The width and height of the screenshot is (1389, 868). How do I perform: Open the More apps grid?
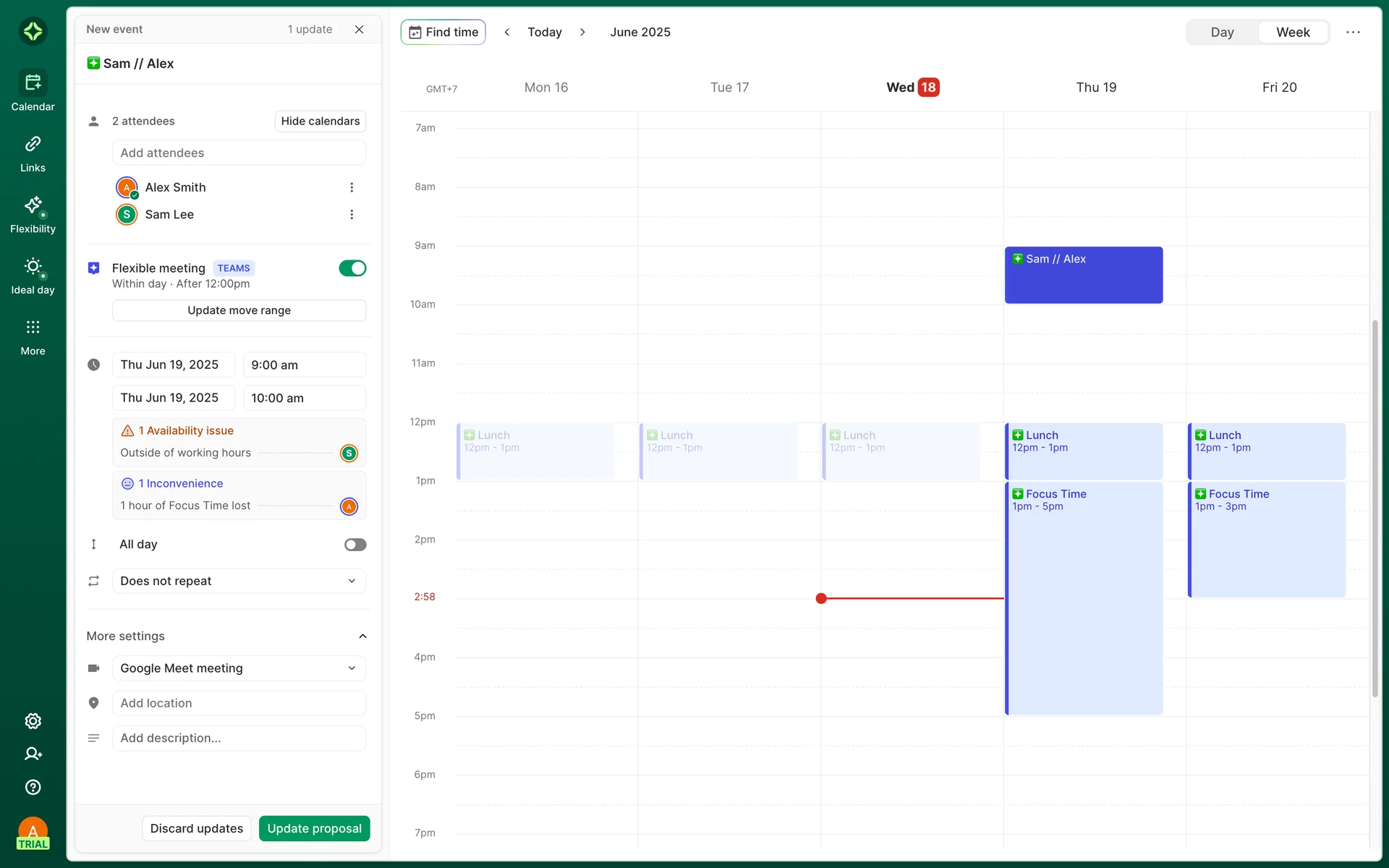click(33, 336)
